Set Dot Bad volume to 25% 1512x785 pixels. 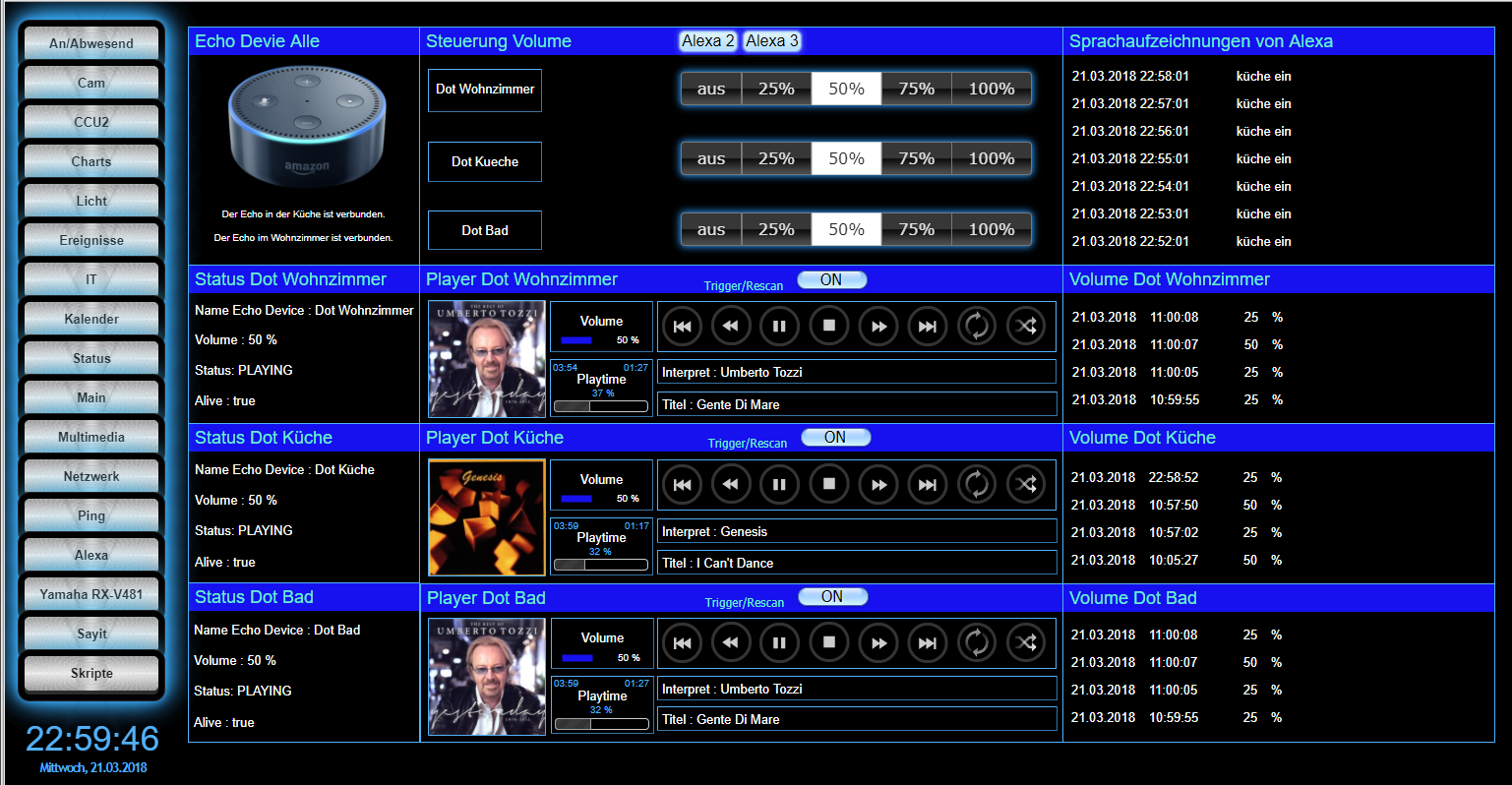click(776, 229)
